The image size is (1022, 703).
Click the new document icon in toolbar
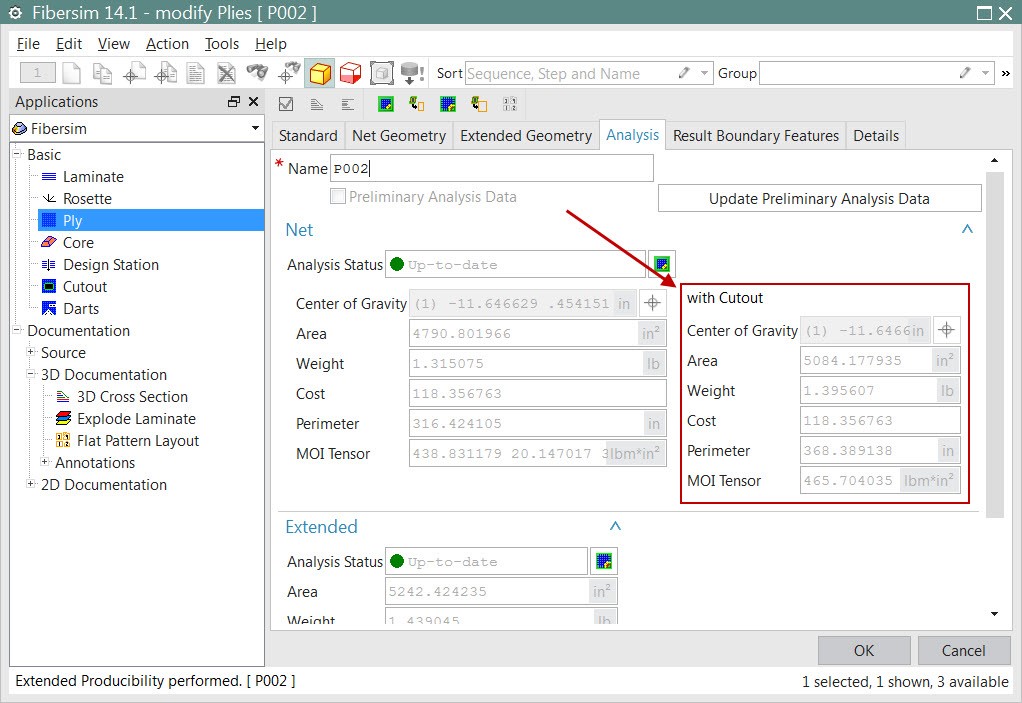click(x=71, y=72)
